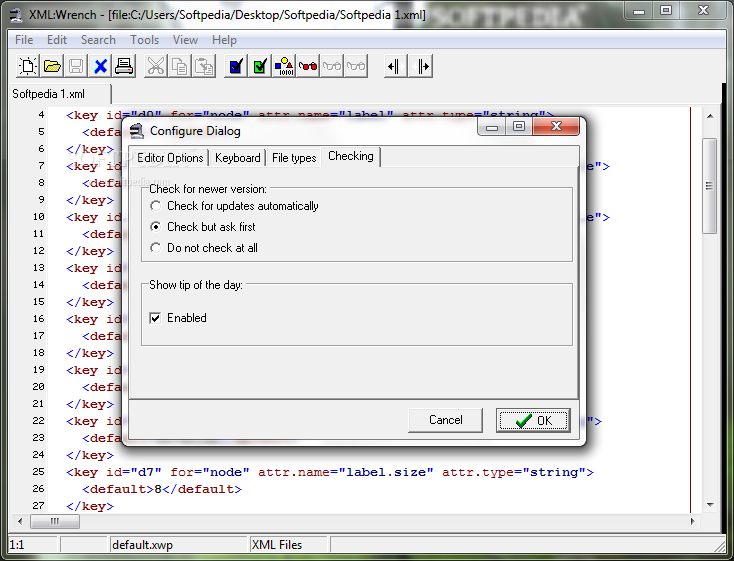Close the file with the blue X icon
The image size is (734, 561).
pos(100,66)
